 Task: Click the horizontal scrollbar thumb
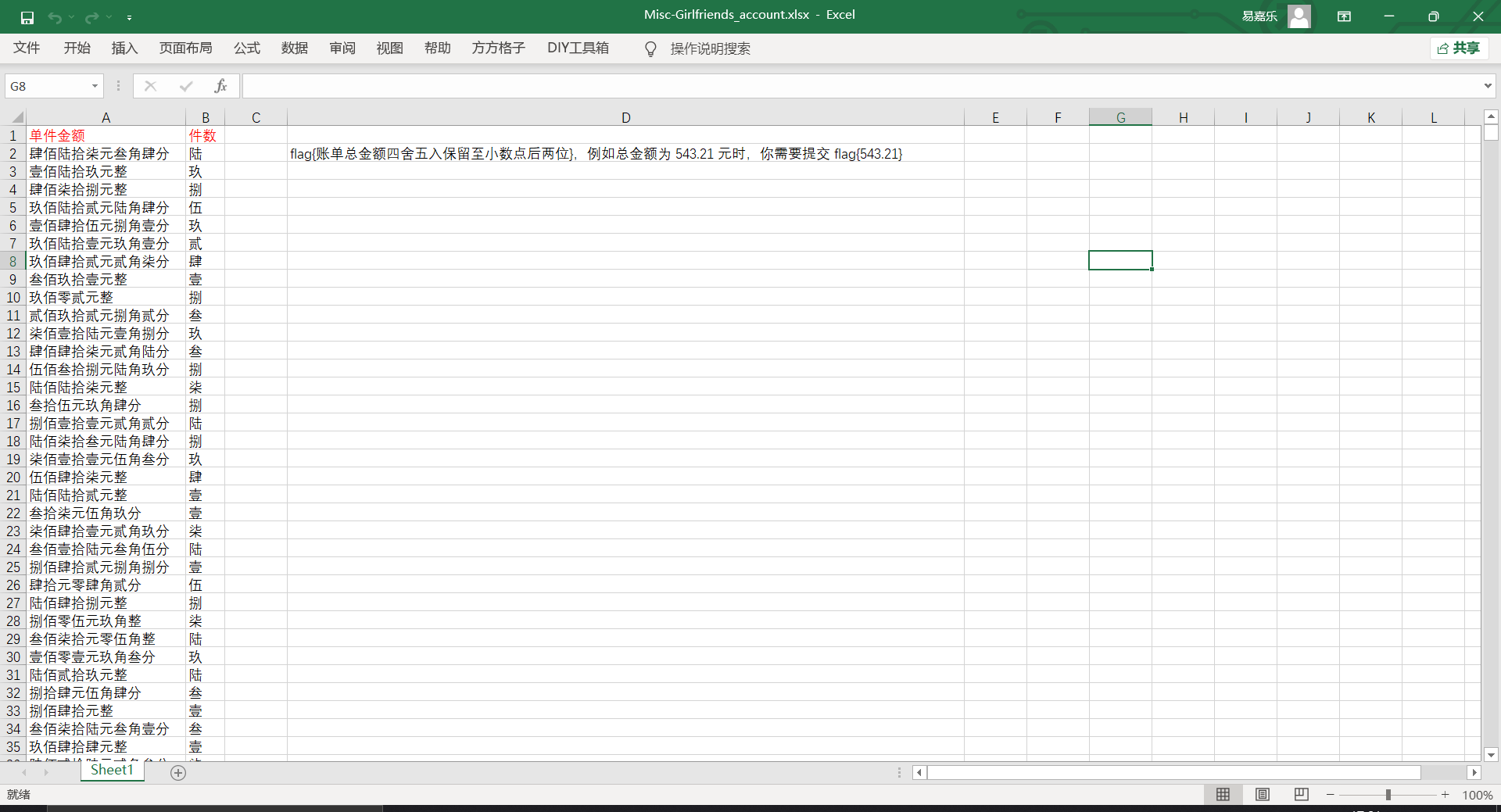(1174, 772)
